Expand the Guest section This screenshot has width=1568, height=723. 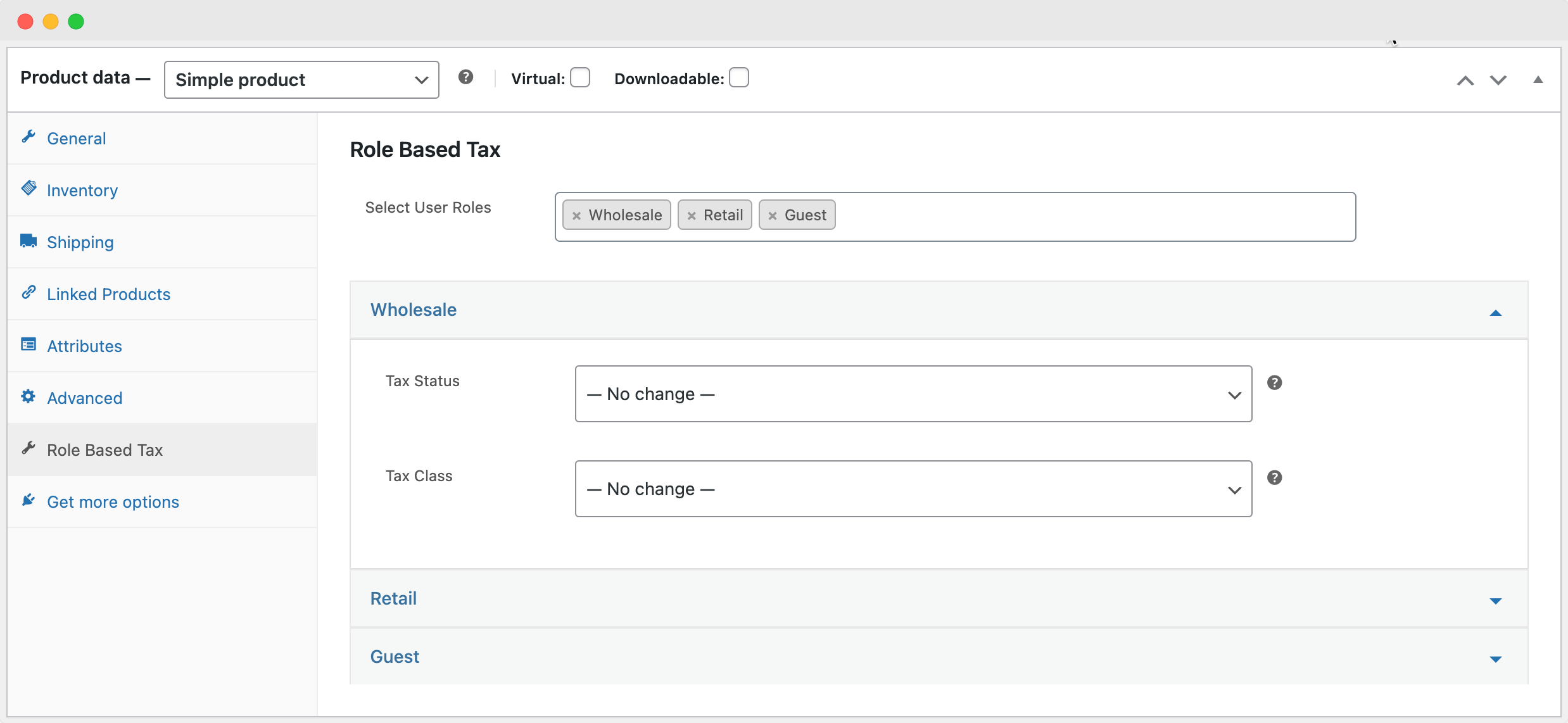pos(1495,659)
